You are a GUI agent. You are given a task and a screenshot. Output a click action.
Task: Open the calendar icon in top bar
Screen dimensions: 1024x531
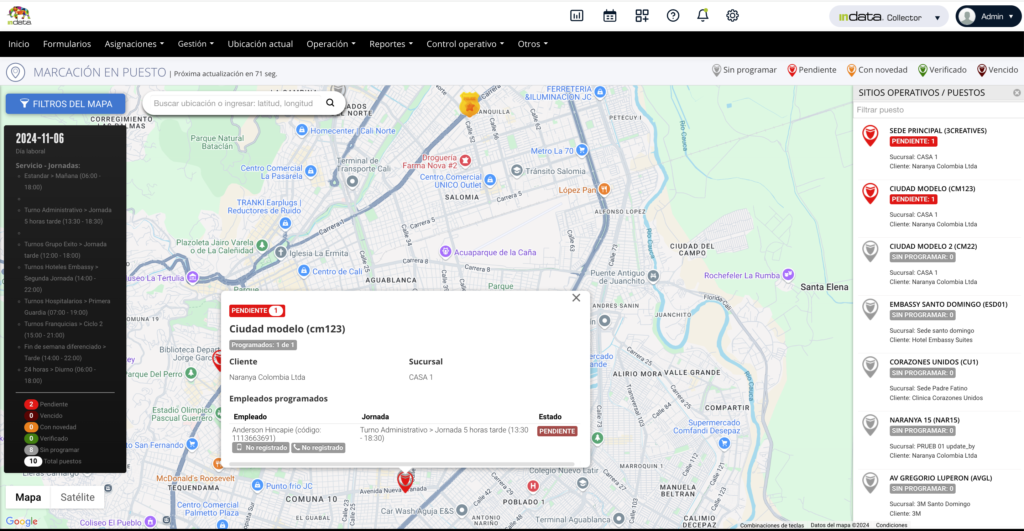click(x=609, y=15)
